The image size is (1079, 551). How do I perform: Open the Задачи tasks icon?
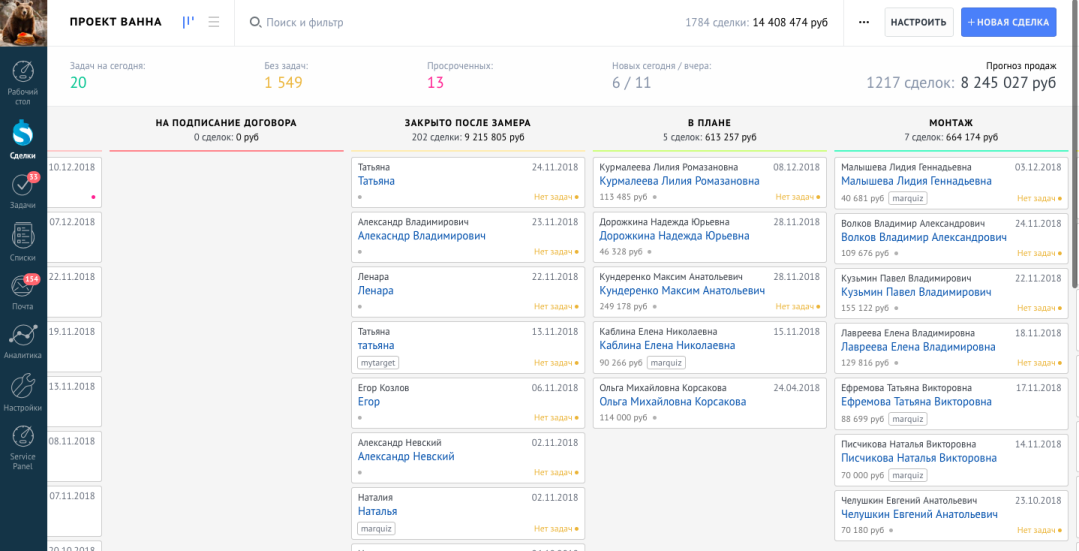(23, 190)
